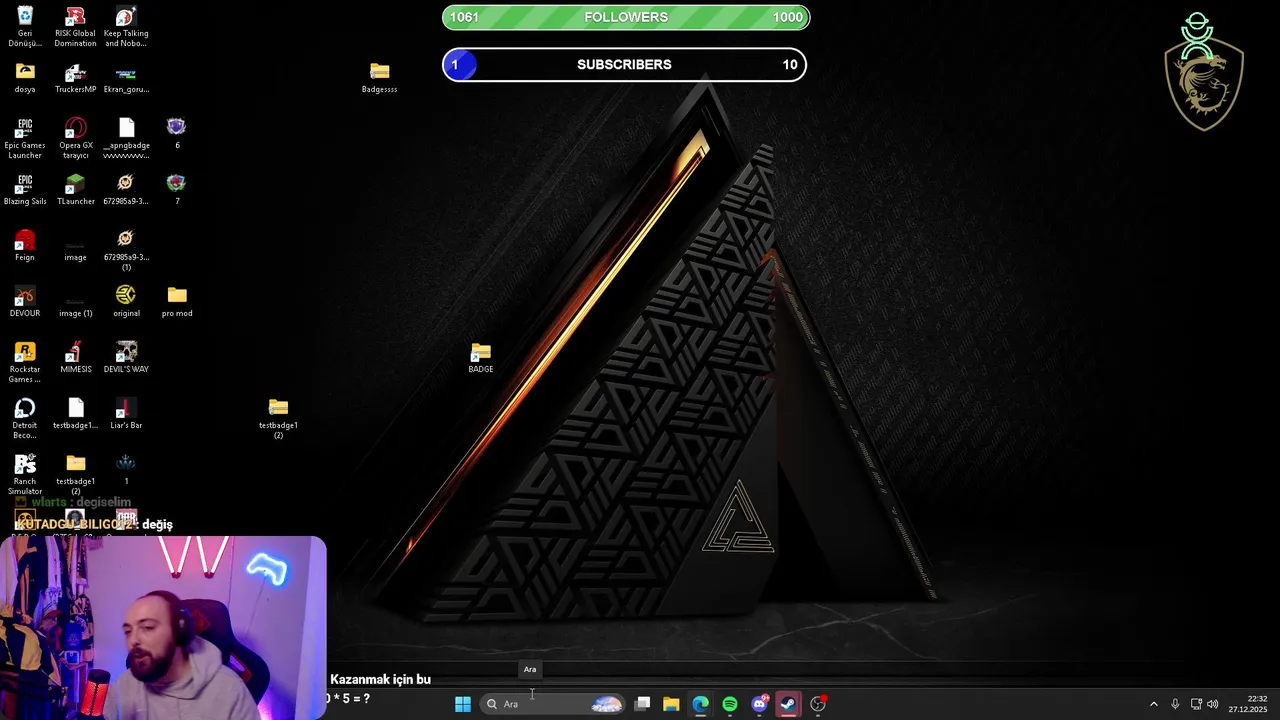Open the Rockstar Games Launcher shortcut
The width and height of the screenshot is (1280, 720).
[x=25, y=363]
